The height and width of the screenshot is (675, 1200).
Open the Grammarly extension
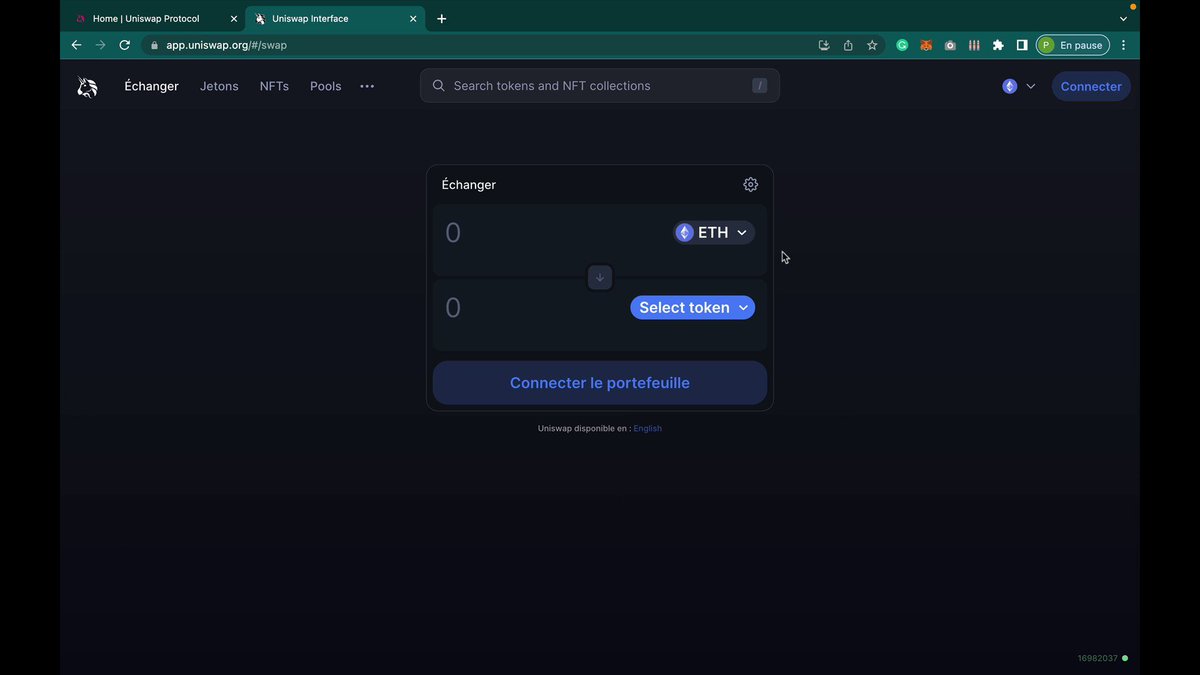click(902, 45)
